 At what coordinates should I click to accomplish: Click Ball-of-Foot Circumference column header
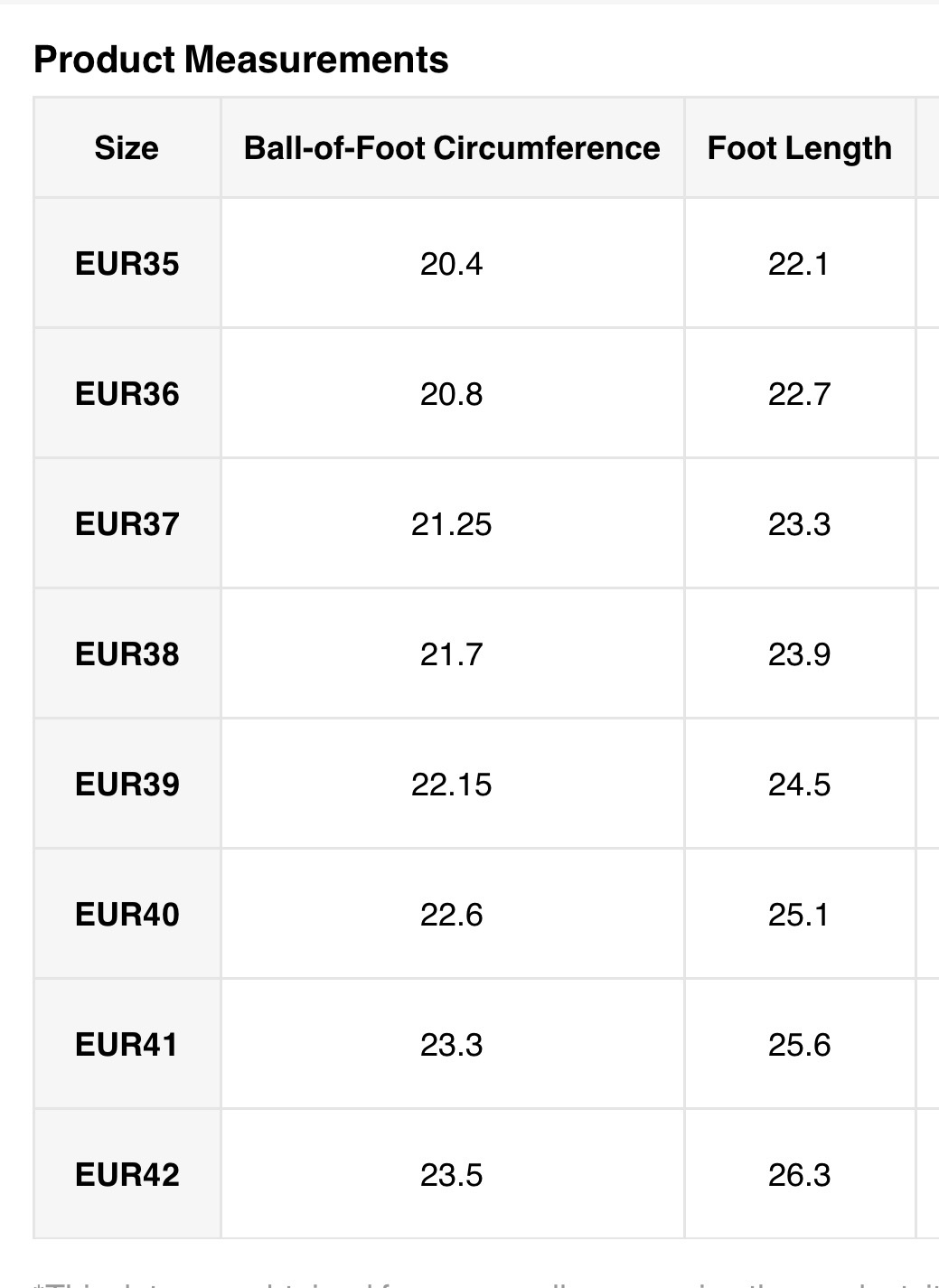point(452,148)
